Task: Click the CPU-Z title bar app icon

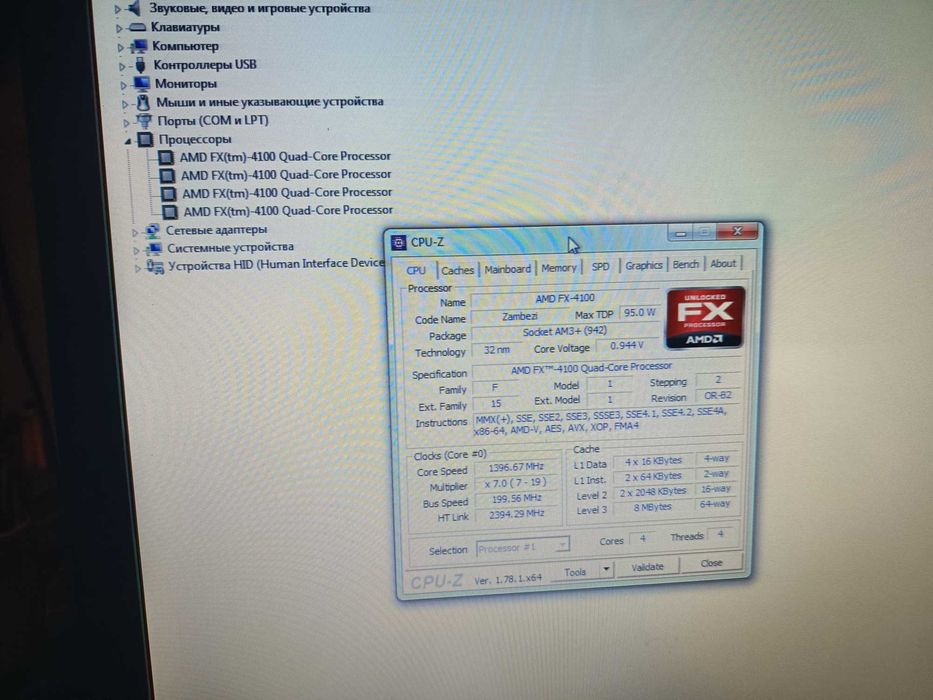Action: pyautogui.click(x=399, y=242)
